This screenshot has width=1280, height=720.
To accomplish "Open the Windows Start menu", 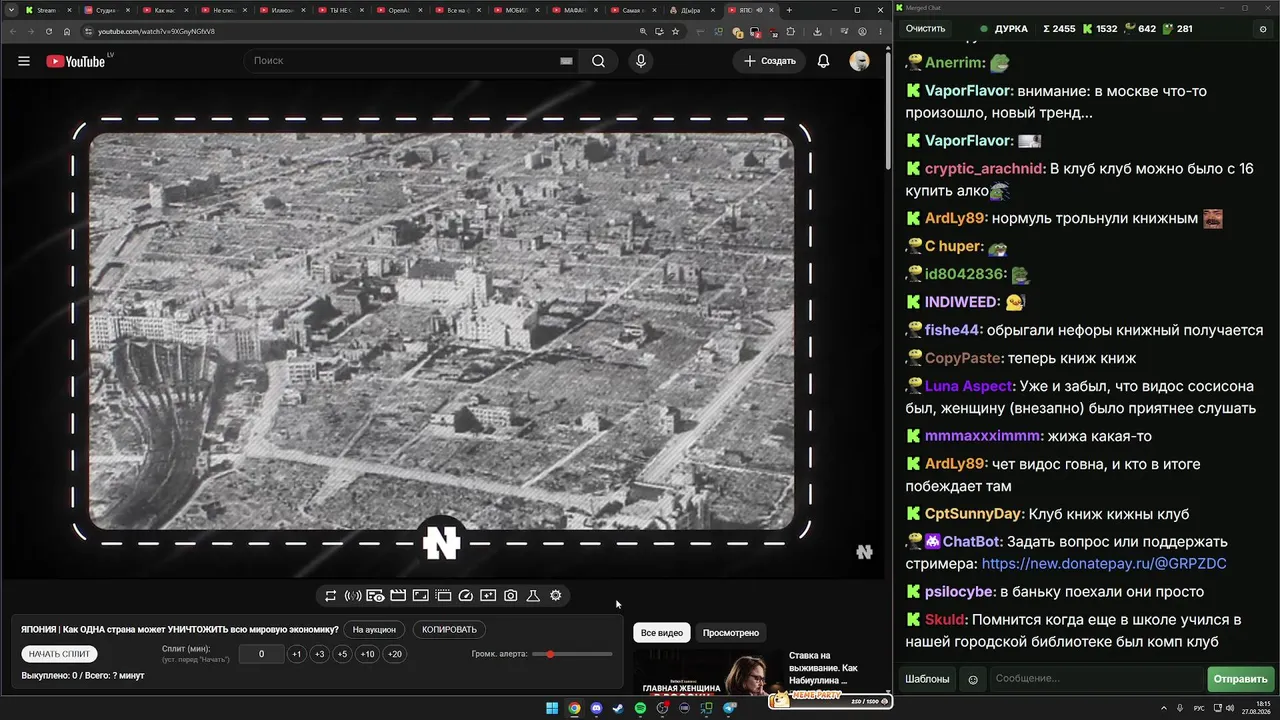I will (552, 708).
